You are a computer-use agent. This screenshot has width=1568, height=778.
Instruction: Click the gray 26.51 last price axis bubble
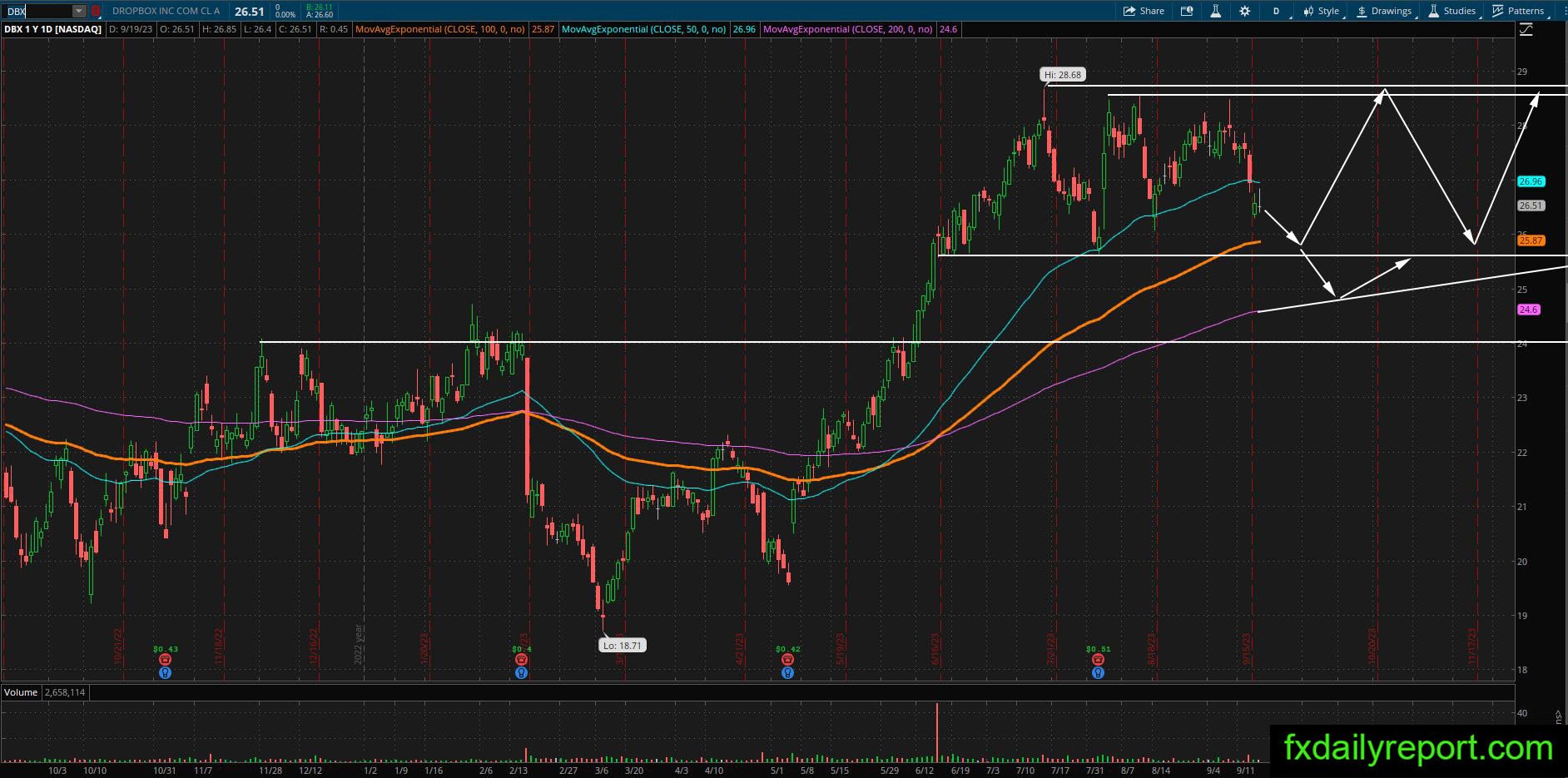1531,206
